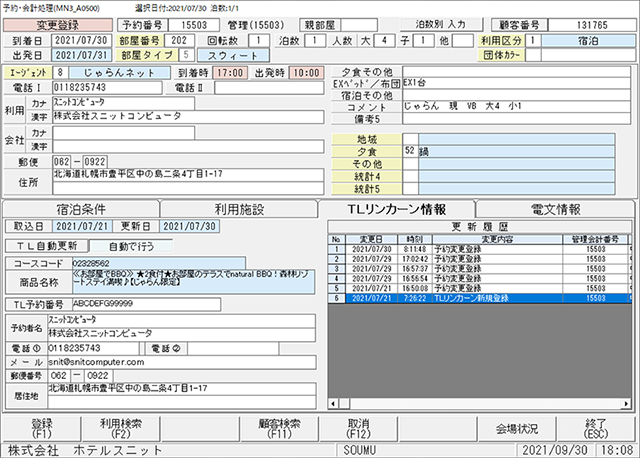Screen dimensions: 640x458
Task: Click the 子 count field
Action: (x=423, y=40)
